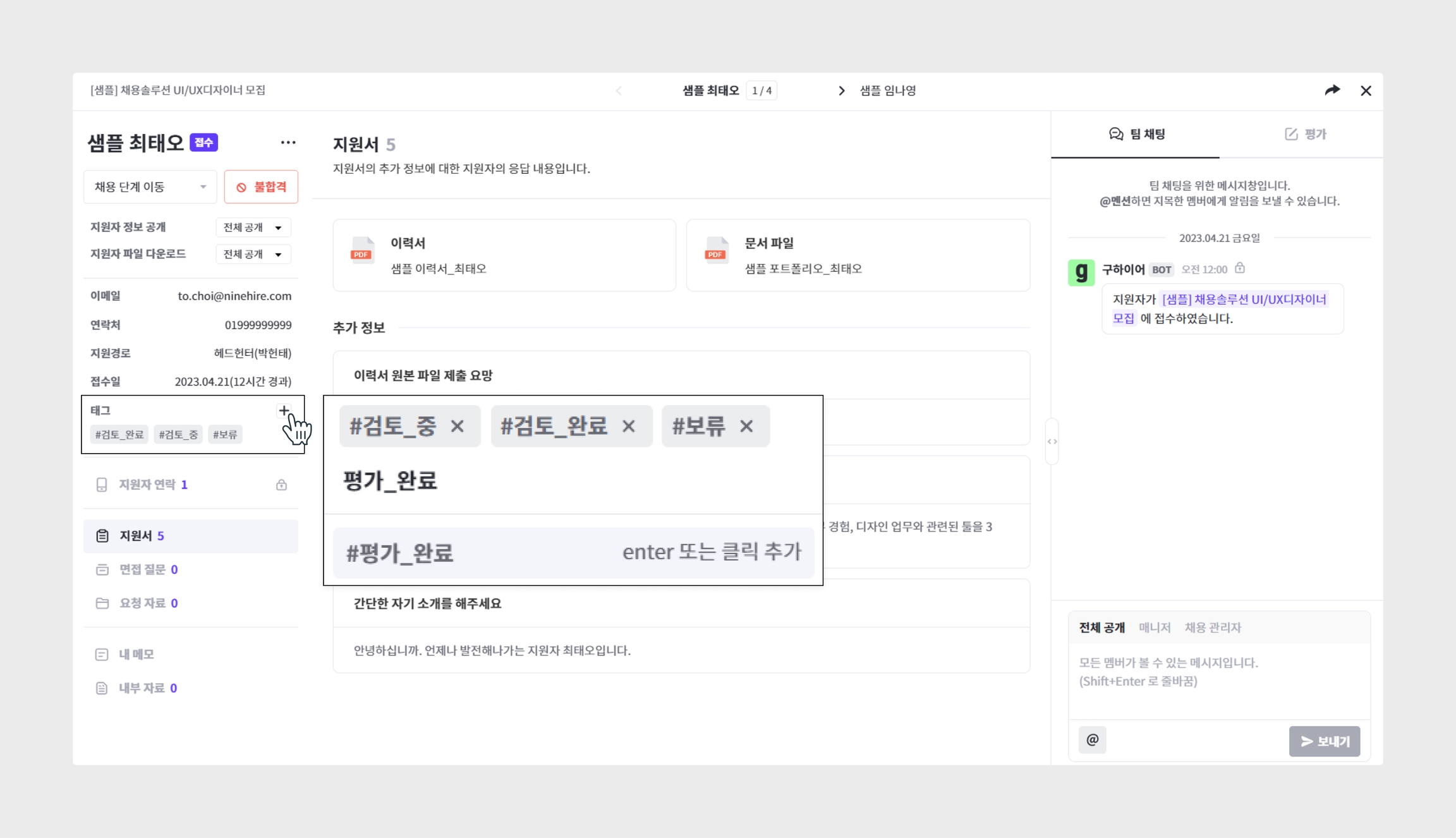Expand 지원자 파일 다운로드 dropdown
Viewport: 1456px width, 838px height.
(253, 254)
